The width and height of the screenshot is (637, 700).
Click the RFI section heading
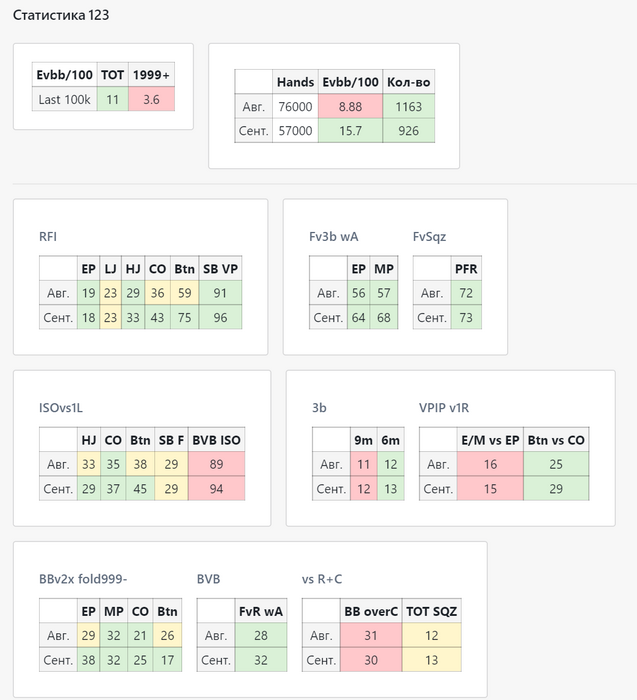tap(48, 237)
